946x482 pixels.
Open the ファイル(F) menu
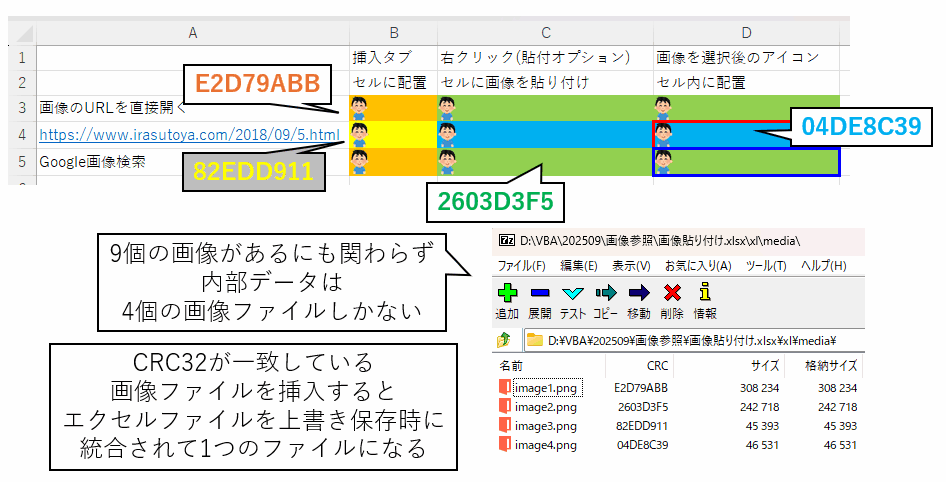(521, 265)
